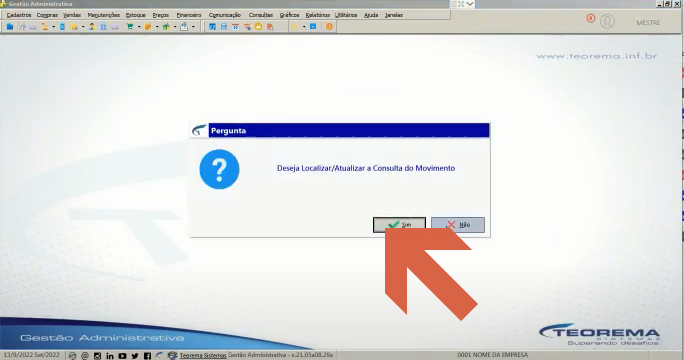Open the Estoque menu
This screenshot has width=684, height=360.
click(x=136, y=15)
